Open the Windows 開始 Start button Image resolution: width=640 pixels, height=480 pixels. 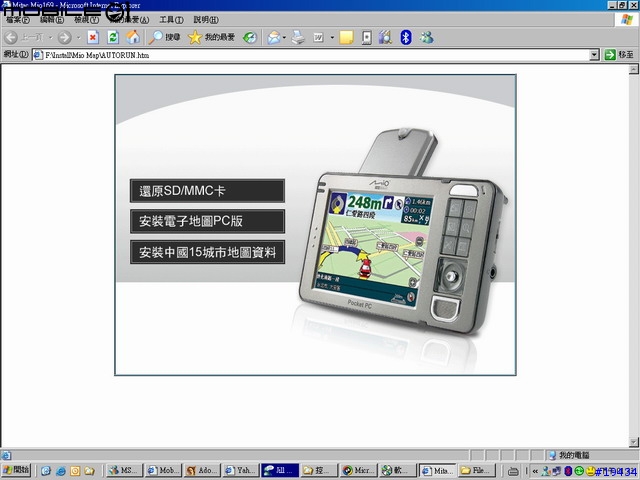click(x=16, y=471)
